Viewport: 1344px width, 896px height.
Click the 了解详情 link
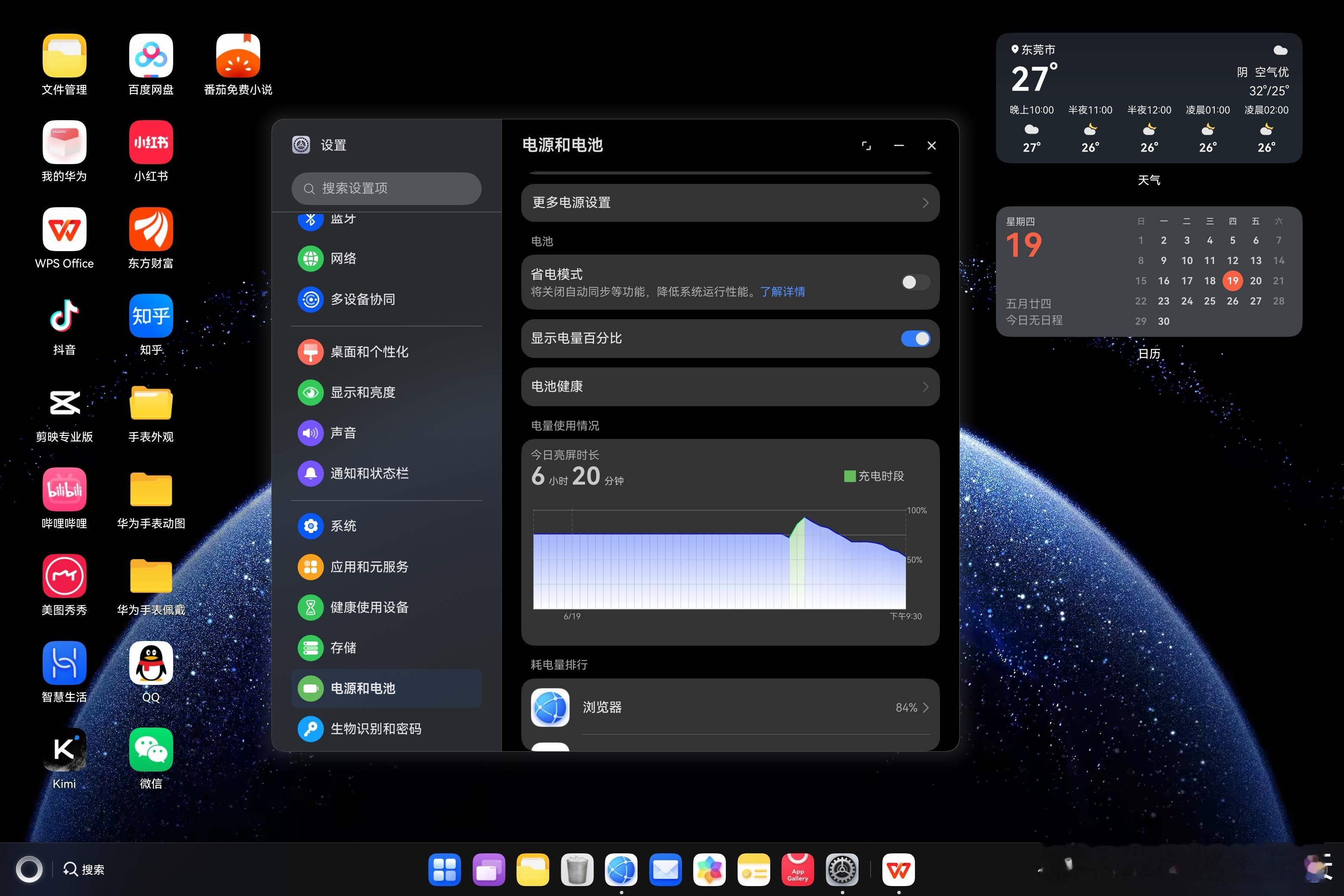pos(782,292)
